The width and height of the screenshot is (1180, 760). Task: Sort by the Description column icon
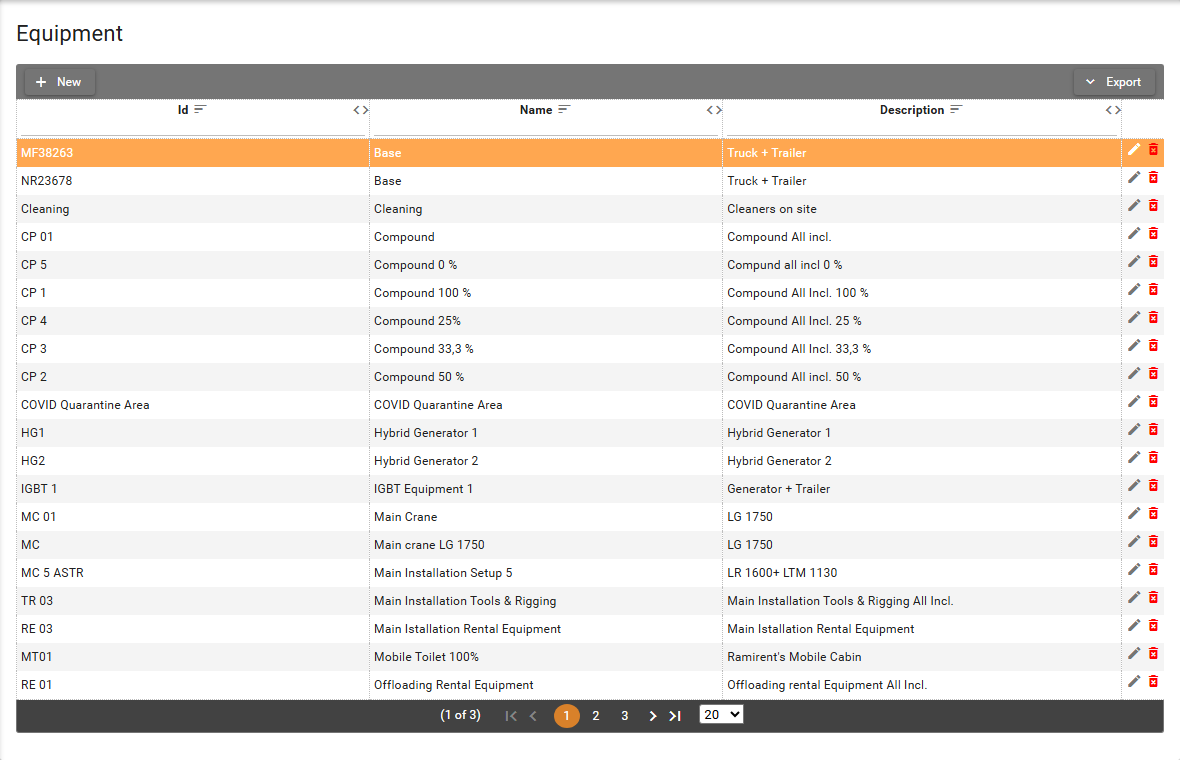pos(956,110)
